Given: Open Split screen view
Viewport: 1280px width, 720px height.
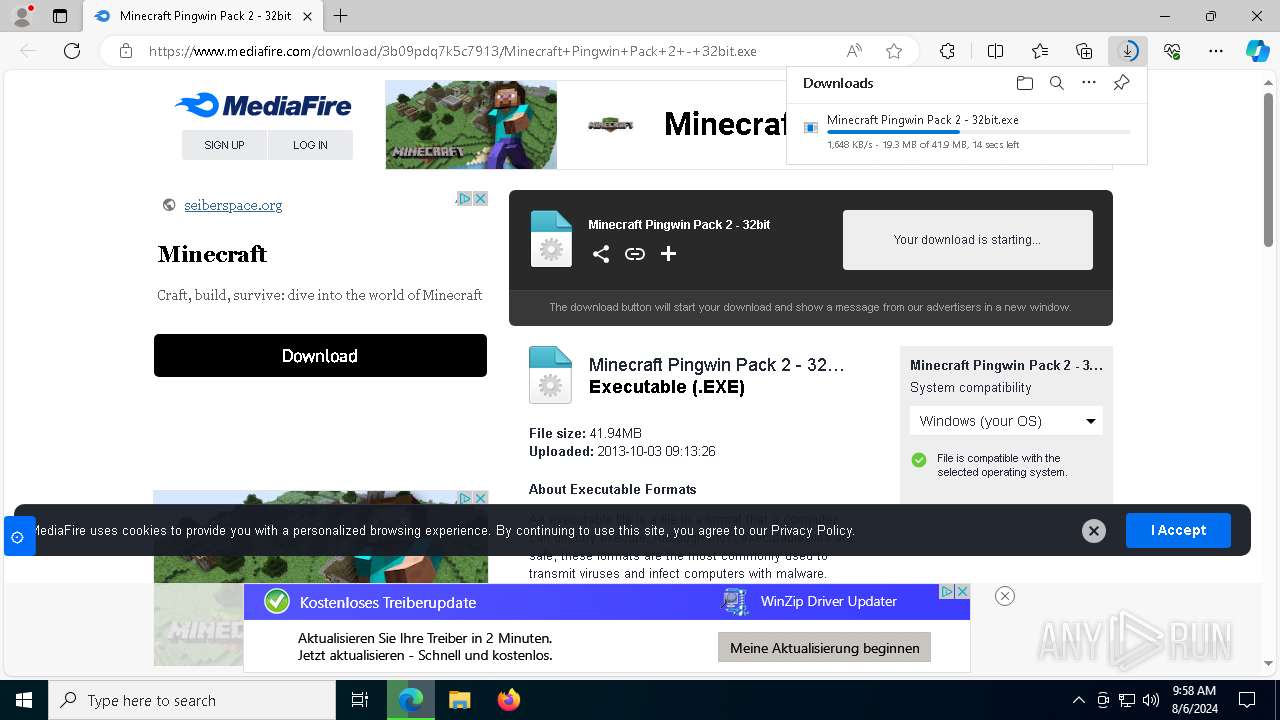Looking at the screenshot, I should 995,51.
